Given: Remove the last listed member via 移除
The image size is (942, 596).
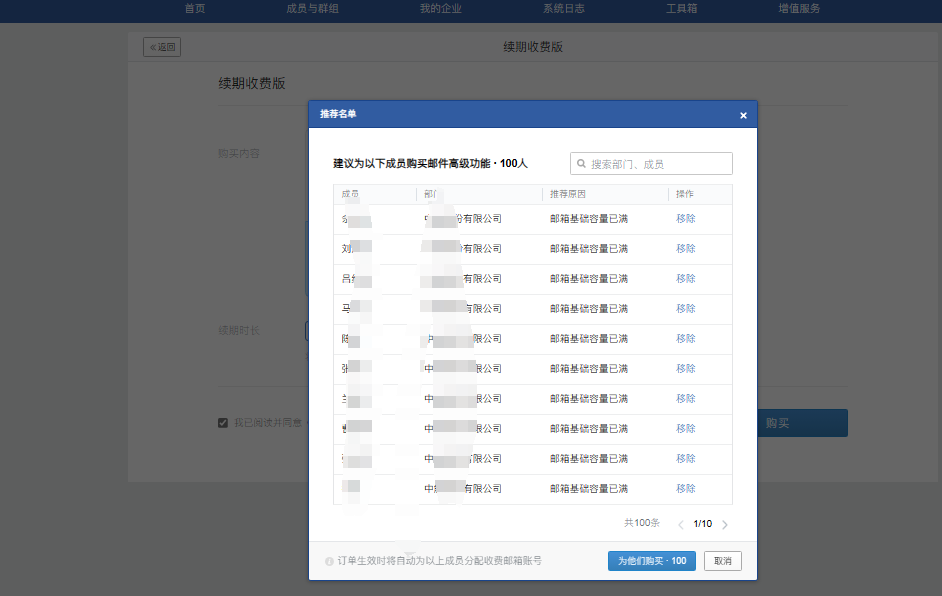Looking at the screenshot, I should tap(686, 487).
